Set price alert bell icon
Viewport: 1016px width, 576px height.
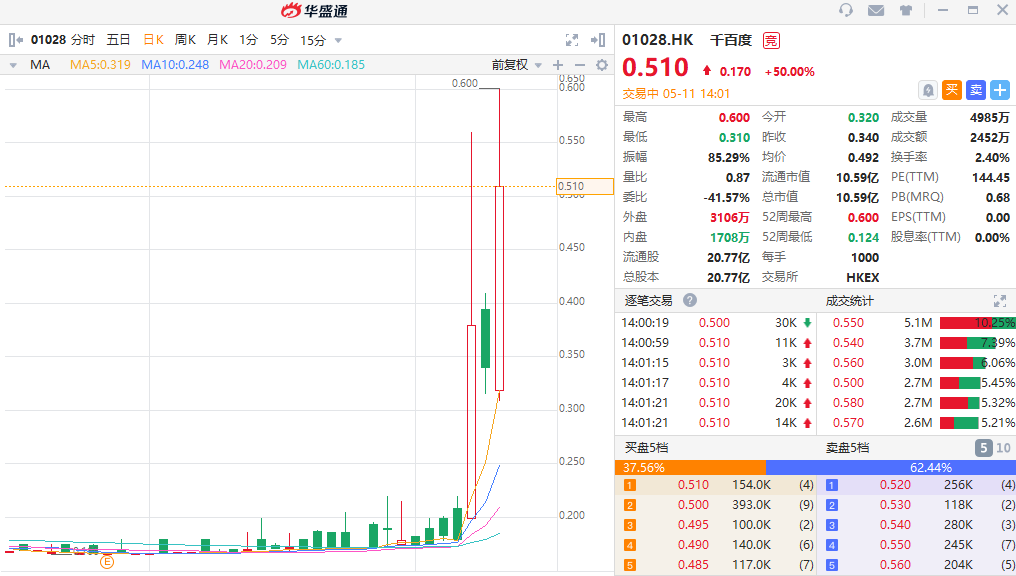coord(928,90)
